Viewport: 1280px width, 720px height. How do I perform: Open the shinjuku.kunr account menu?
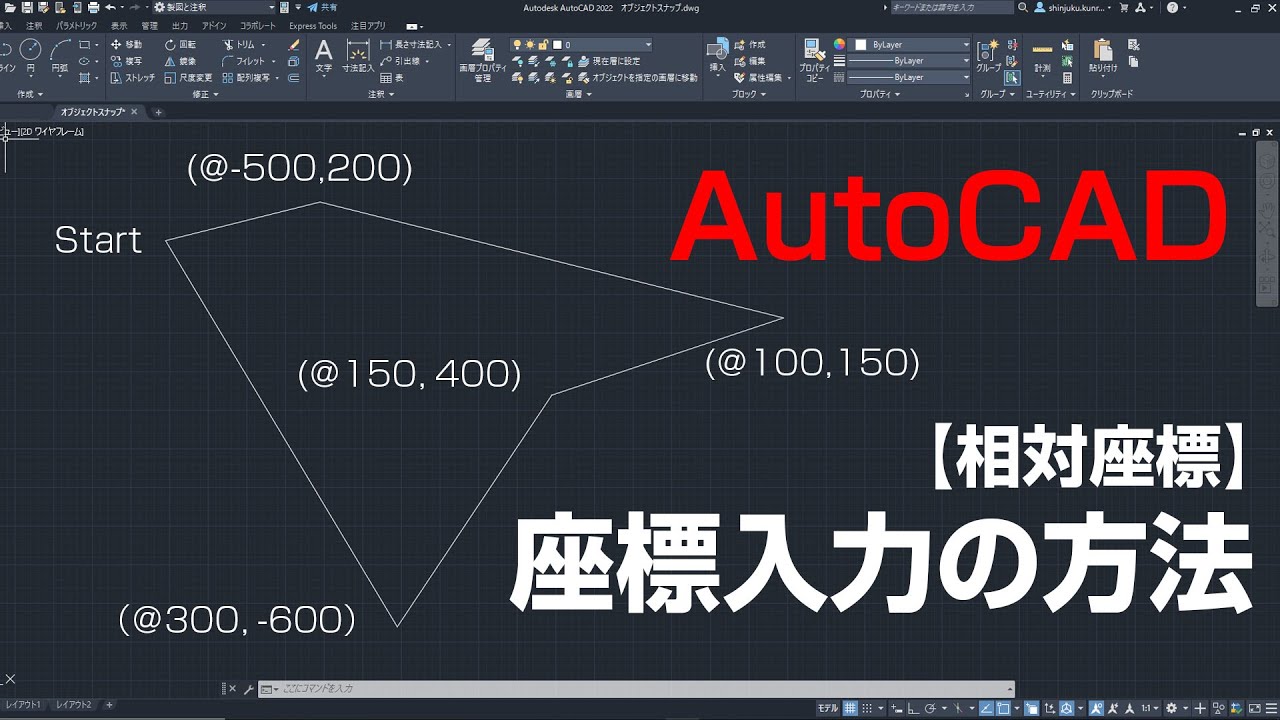[x=1073, y=7]
